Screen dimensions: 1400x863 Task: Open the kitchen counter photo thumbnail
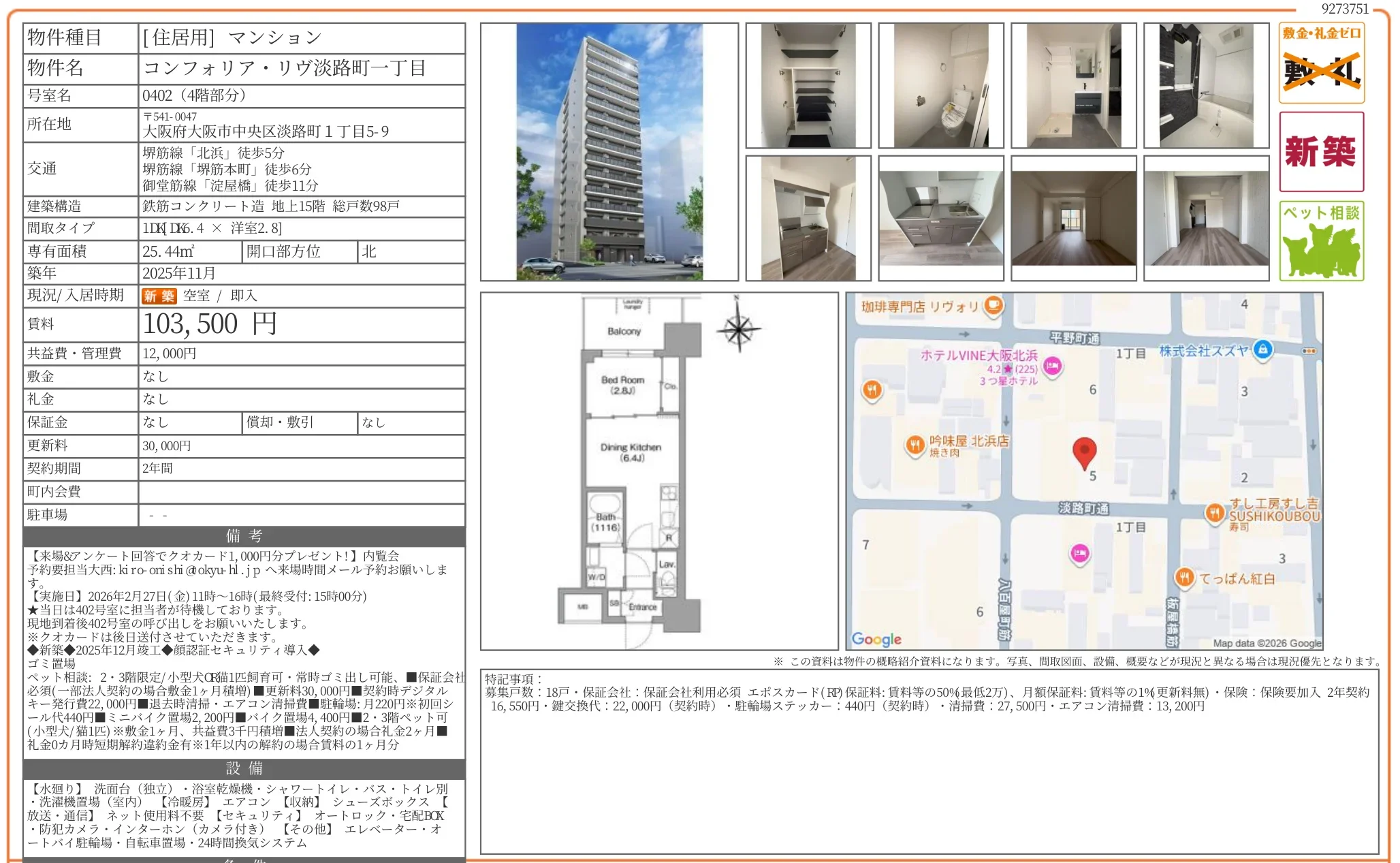click(940, 218)
